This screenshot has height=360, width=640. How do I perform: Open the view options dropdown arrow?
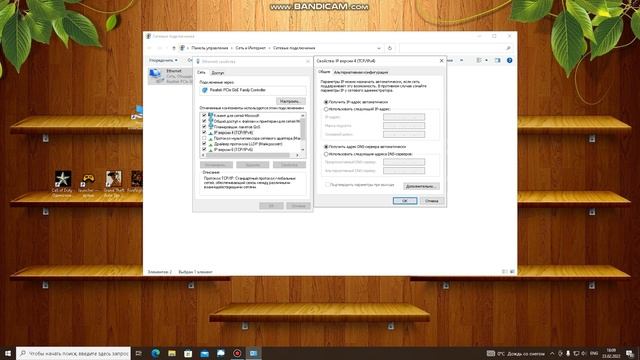[x=487, y=60]
